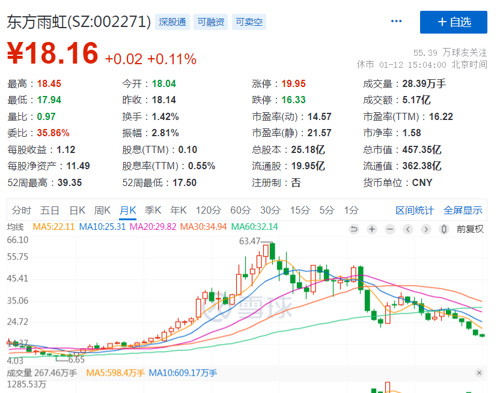Show the 1分 interval chart

(x=351, y=210)
